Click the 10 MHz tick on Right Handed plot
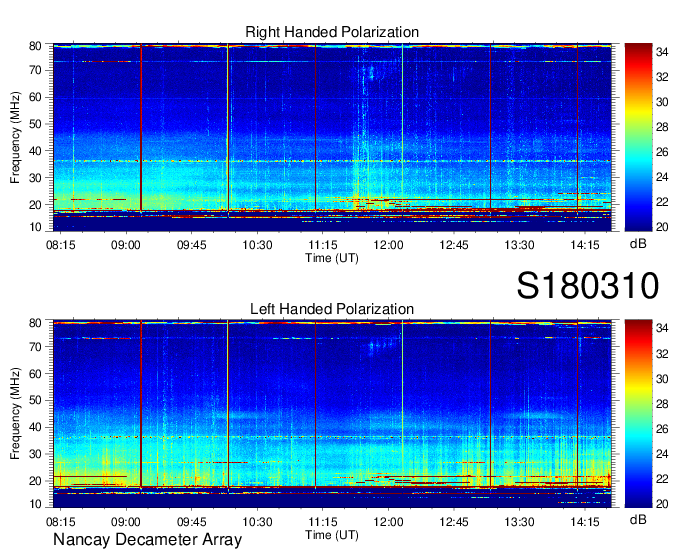This screenshot has width=680, height=552. [35, 227]
